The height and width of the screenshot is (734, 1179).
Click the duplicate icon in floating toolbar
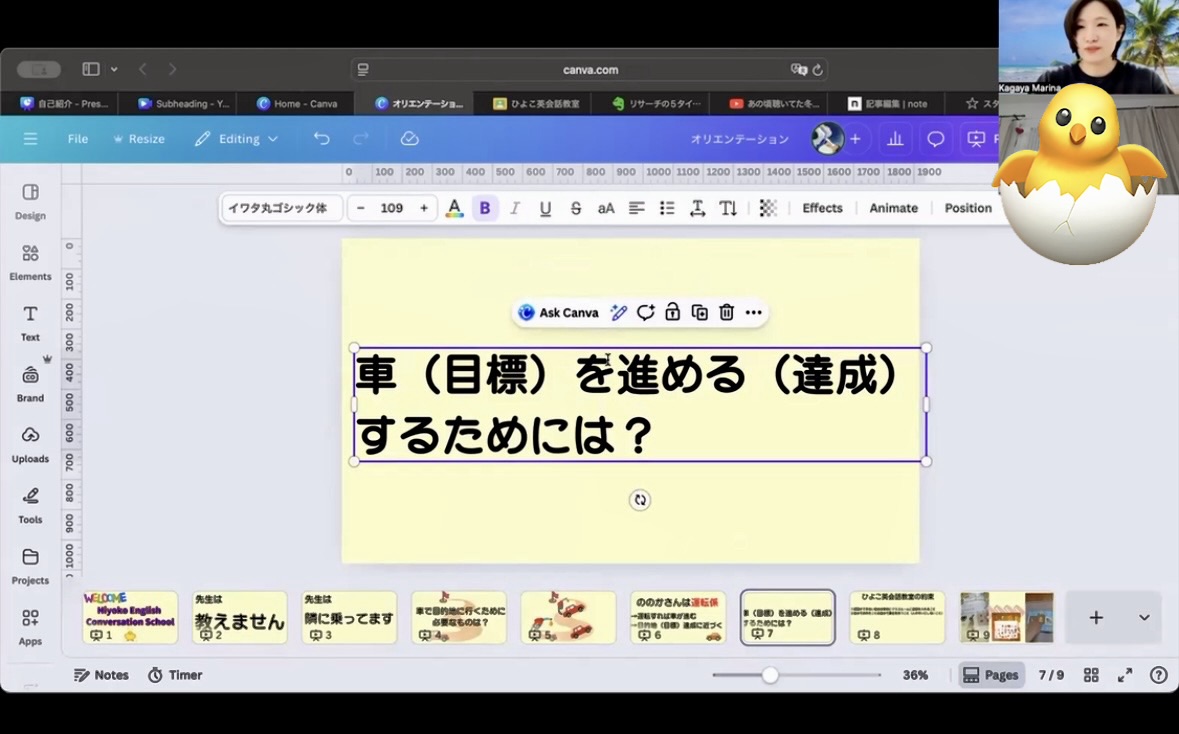point(700,313)
